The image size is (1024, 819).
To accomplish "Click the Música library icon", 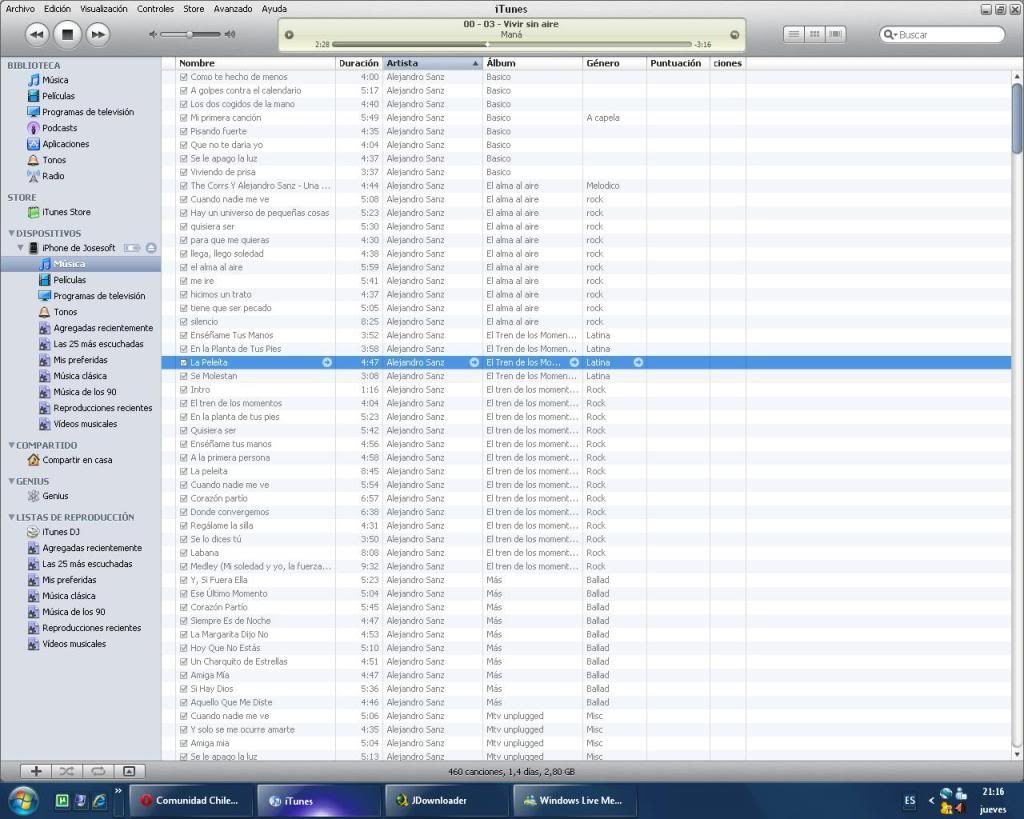I will tap(33, 80).
